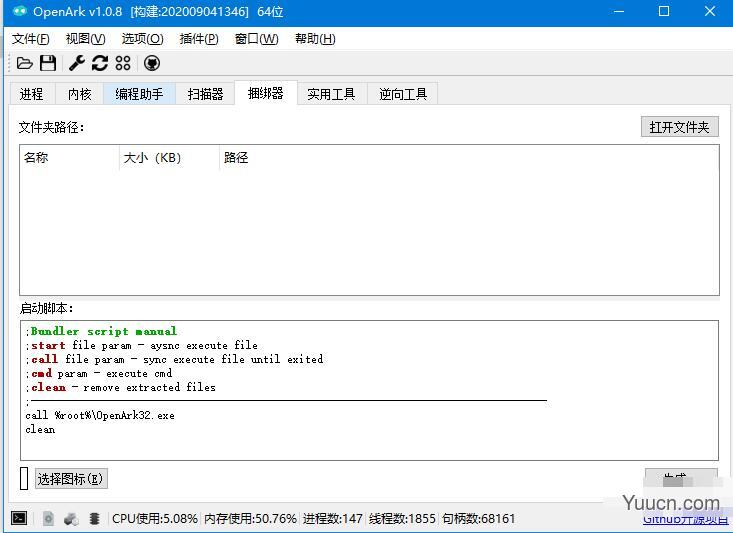Click the refresh arrows toolbar icon
Image resolution: width=733 pixels, height=533 pixels.
tap(100, 63)
